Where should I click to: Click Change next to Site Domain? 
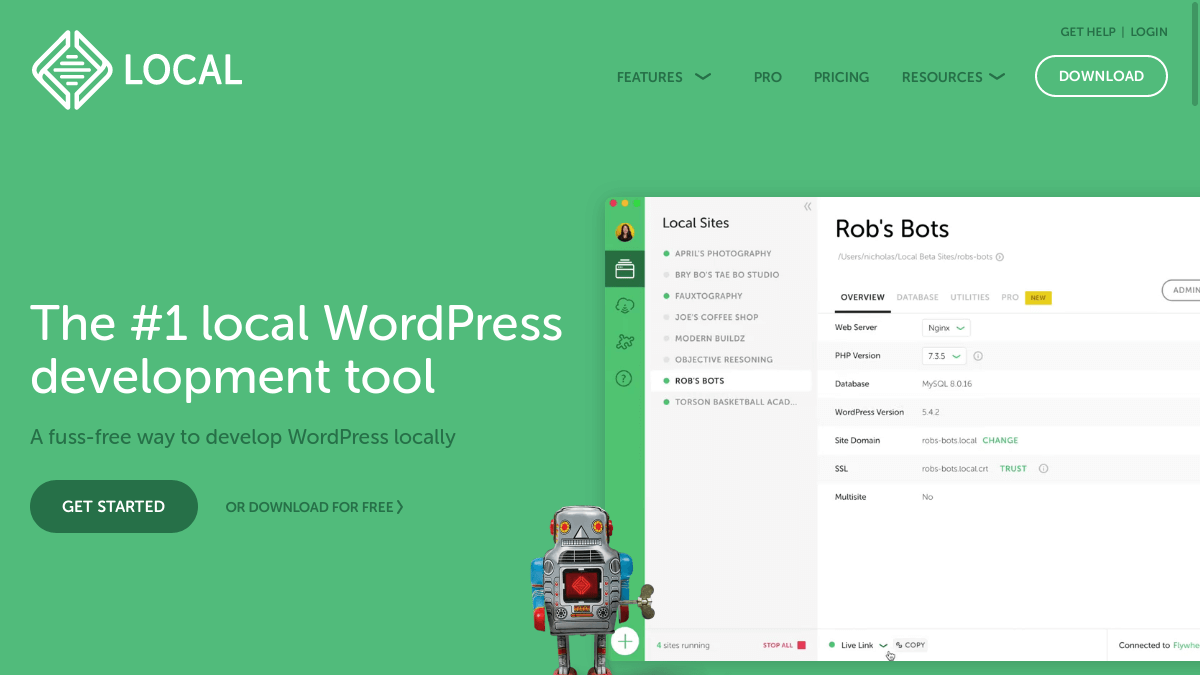point(1000,440)
